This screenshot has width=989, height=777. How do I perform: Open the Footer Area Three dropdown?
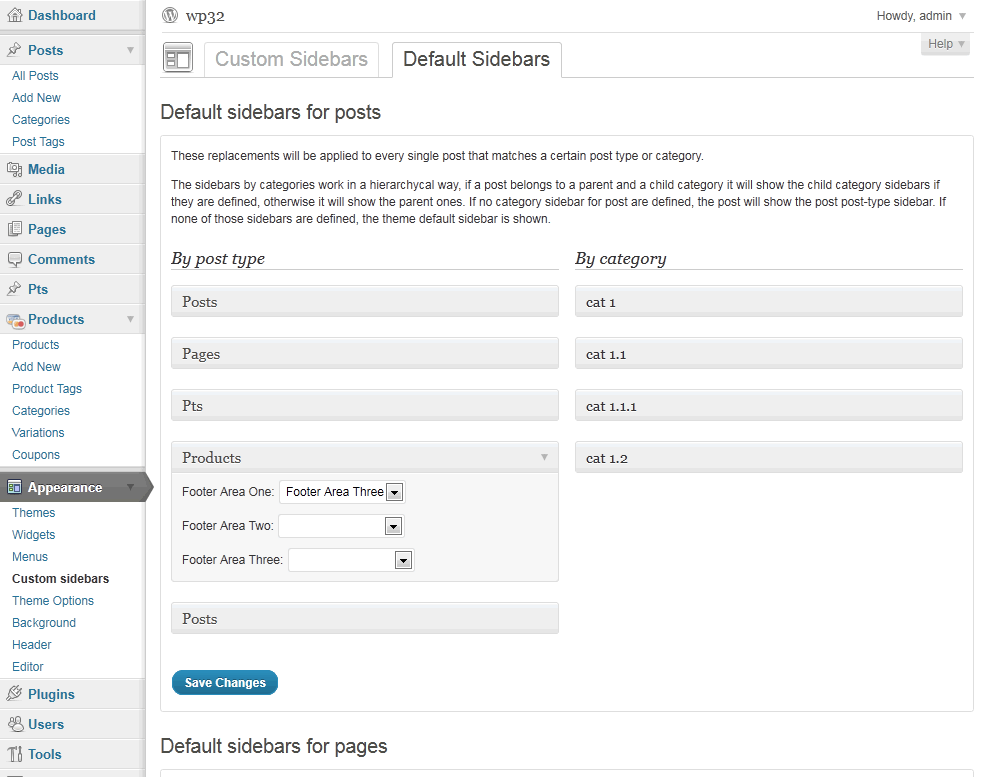pos(351,560)
